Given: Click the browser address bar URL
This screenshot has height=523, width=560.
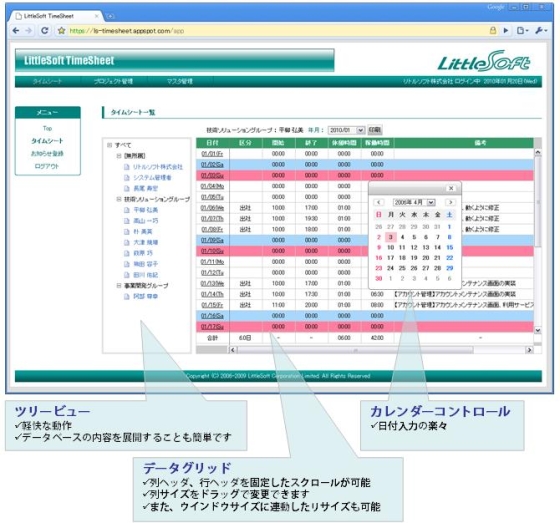Looking at the screenshot, I should (127, 31).
